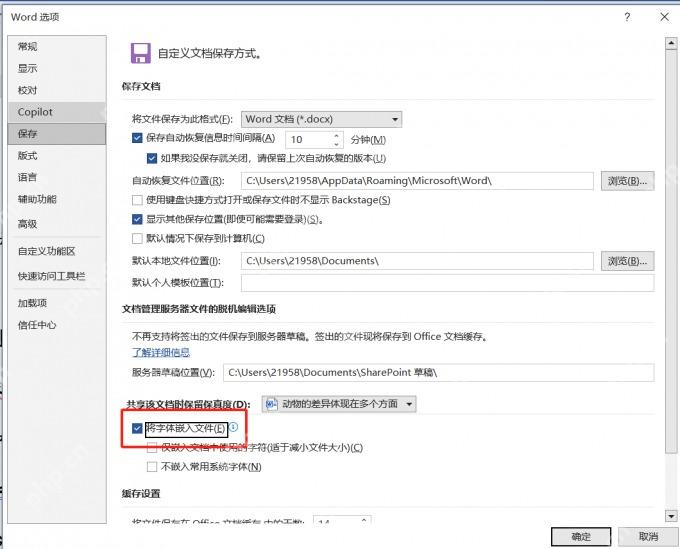The height and width of the screenshot is (549, 680).
Task: Click 浏览 for 默认本地文件位置
Action: (628, 261)
